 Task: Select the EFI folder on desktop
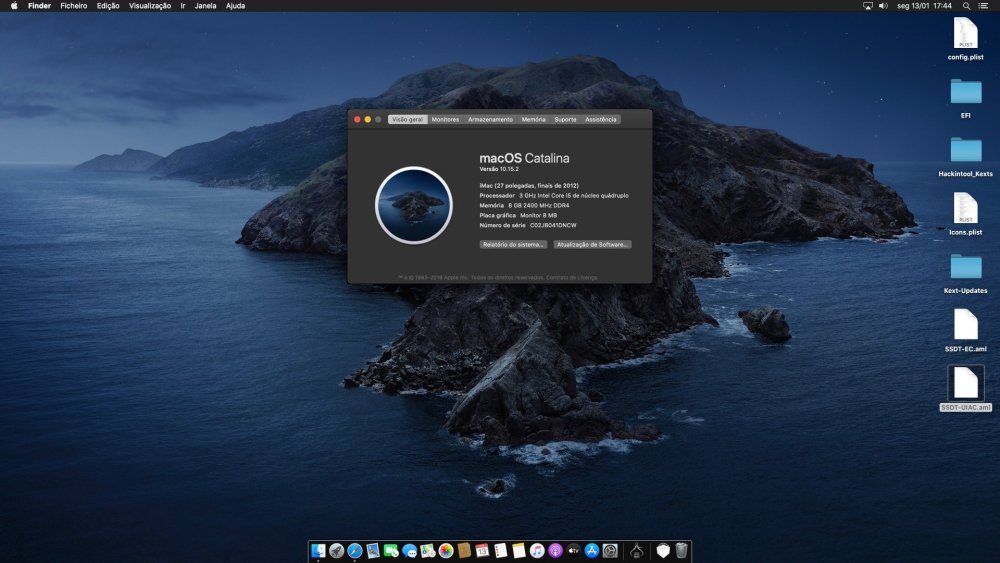click(x=966, y=98)
